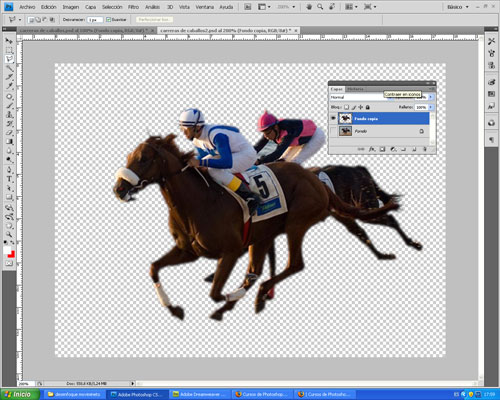Open the opacity slider arrow
Screen dimensions: 500x400
click(431, 97)
